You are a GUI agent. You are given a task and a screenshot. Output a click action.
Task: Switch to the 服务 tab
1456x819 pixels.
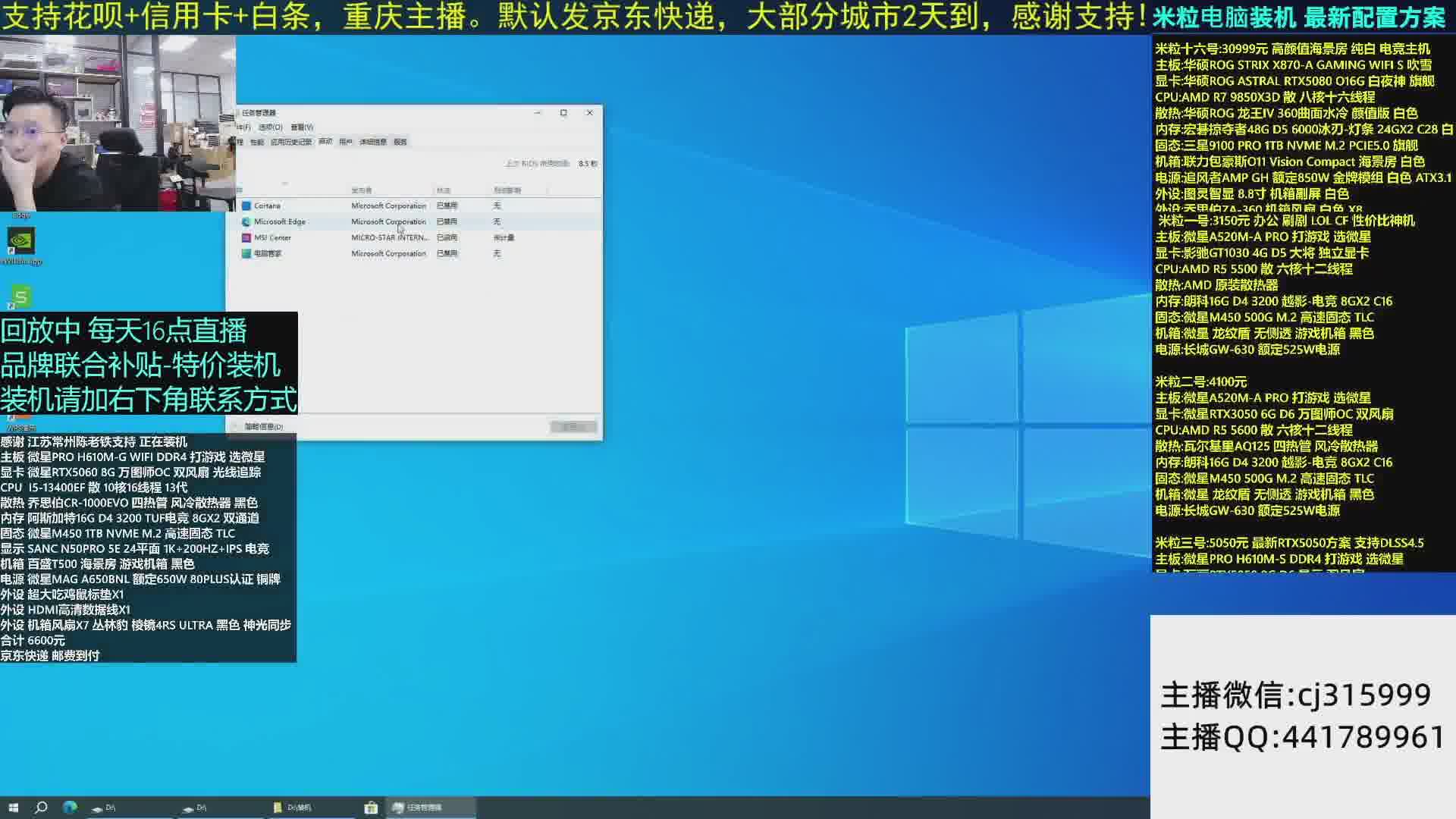pyautogui.click(x=400, y=142)
